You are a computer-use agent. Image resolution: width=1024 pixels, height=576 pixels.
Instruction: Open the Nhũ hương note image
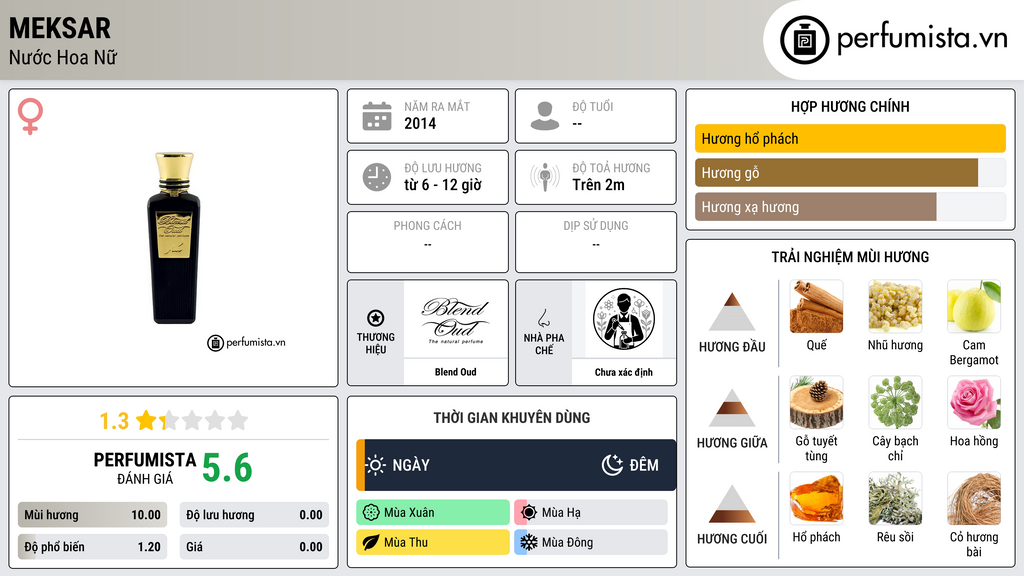click(895, 307)
